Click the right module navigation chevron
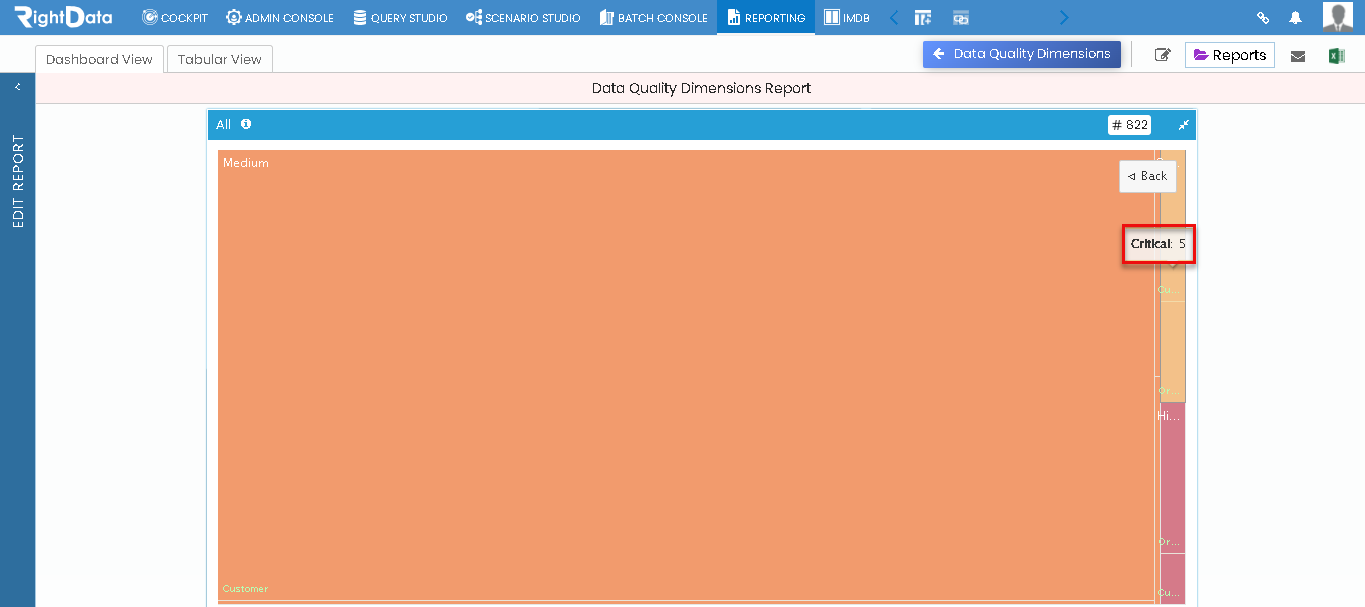The height and width of the screenshot is (607, 1365). [x=1064, y=18]
